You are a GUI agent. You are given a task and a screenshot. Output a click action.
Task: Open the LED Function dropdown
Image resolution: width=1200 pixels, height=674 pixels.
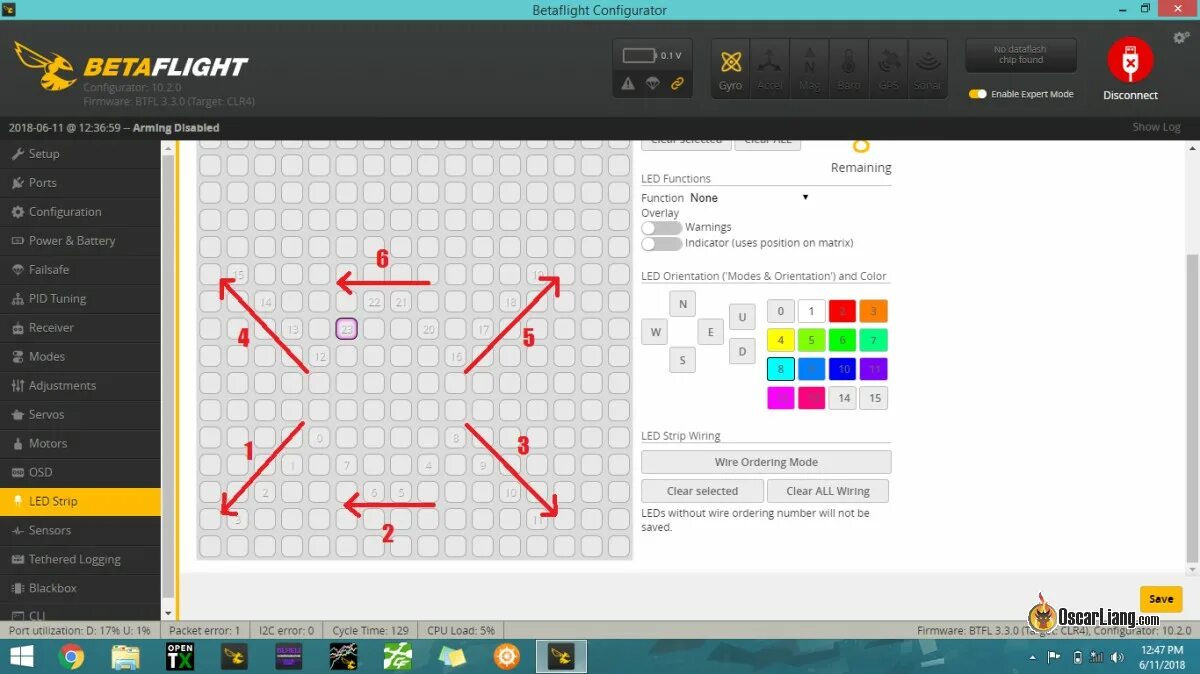[x=749, y=198]
